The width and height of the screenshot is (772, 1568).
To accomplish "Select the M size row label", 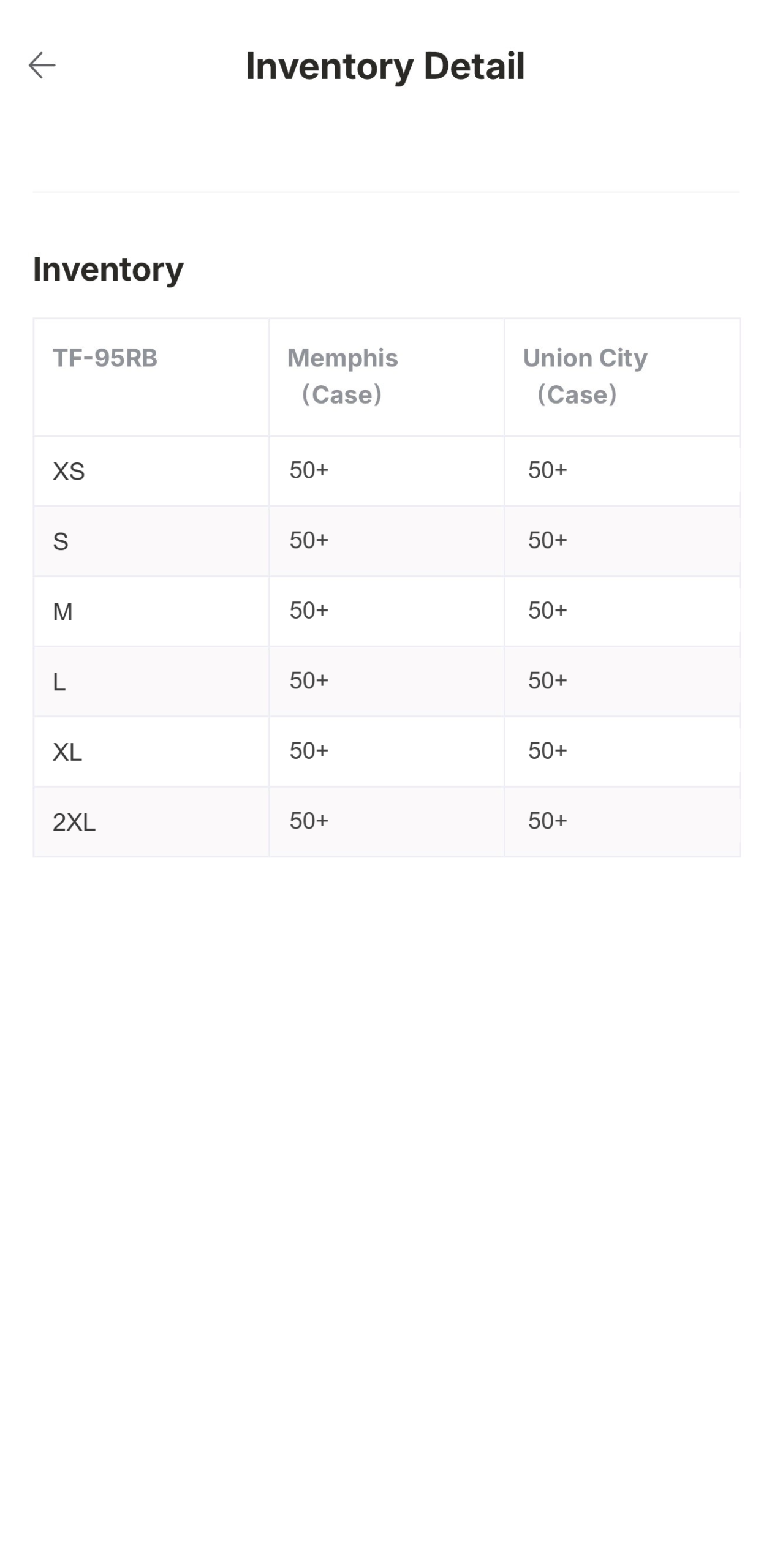I will coord(62,612).
